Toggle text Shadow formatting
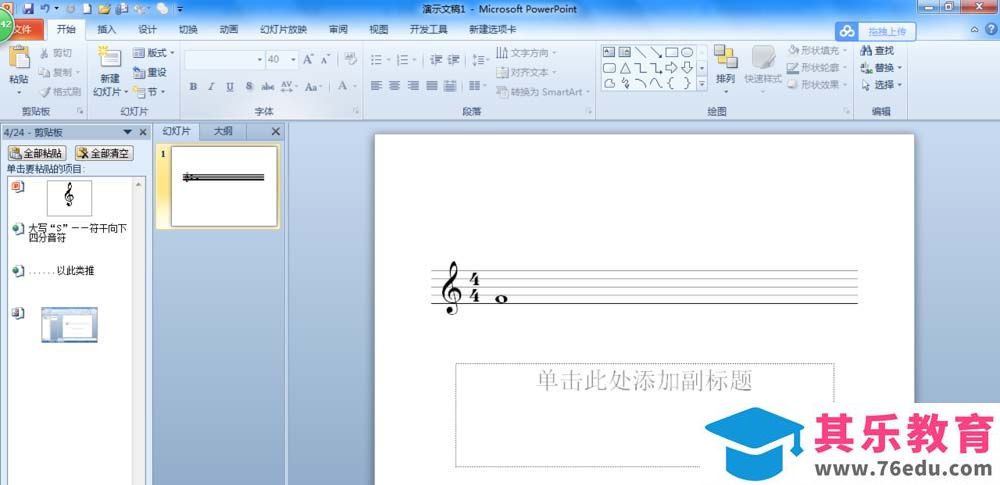This screenshot has height=485, width=1000. [249, 87]
